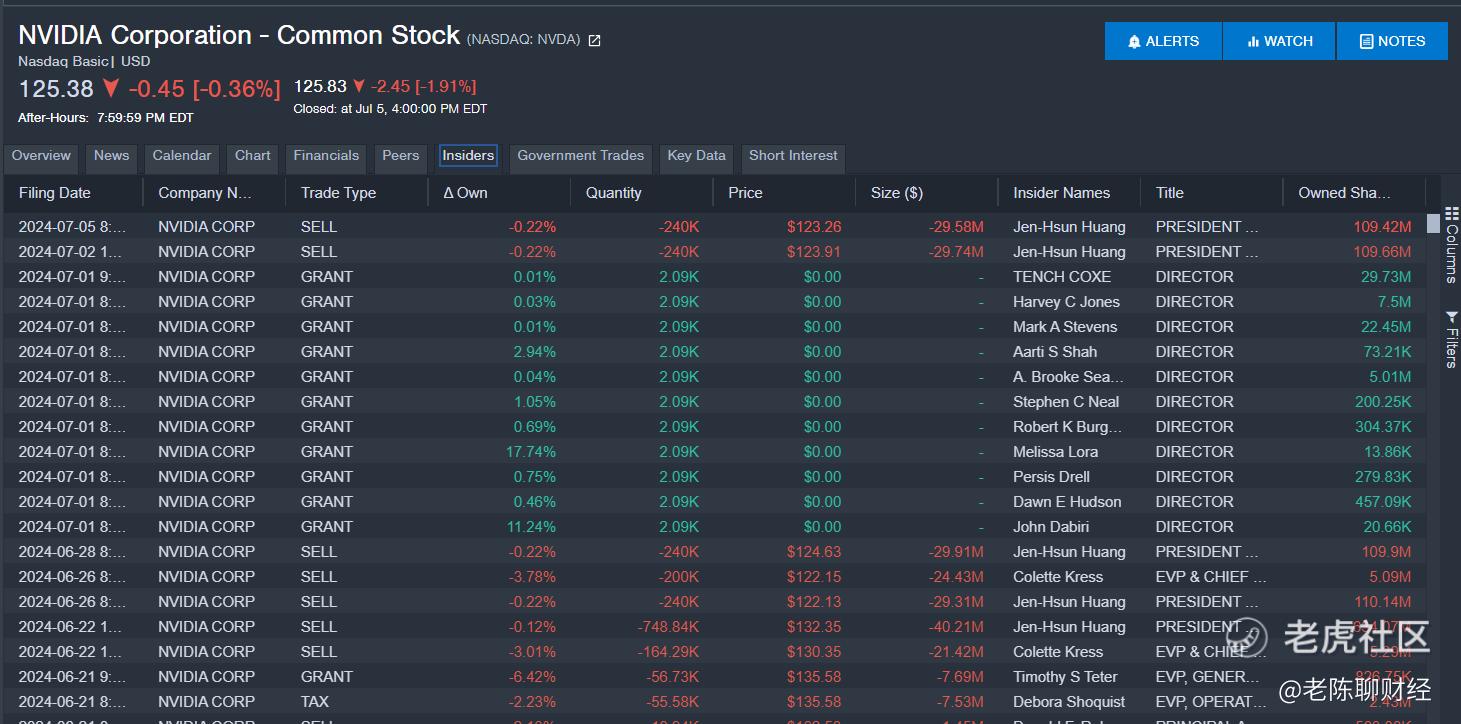
Task: Go to the Financials tab
Action: (x=326, y=156)
